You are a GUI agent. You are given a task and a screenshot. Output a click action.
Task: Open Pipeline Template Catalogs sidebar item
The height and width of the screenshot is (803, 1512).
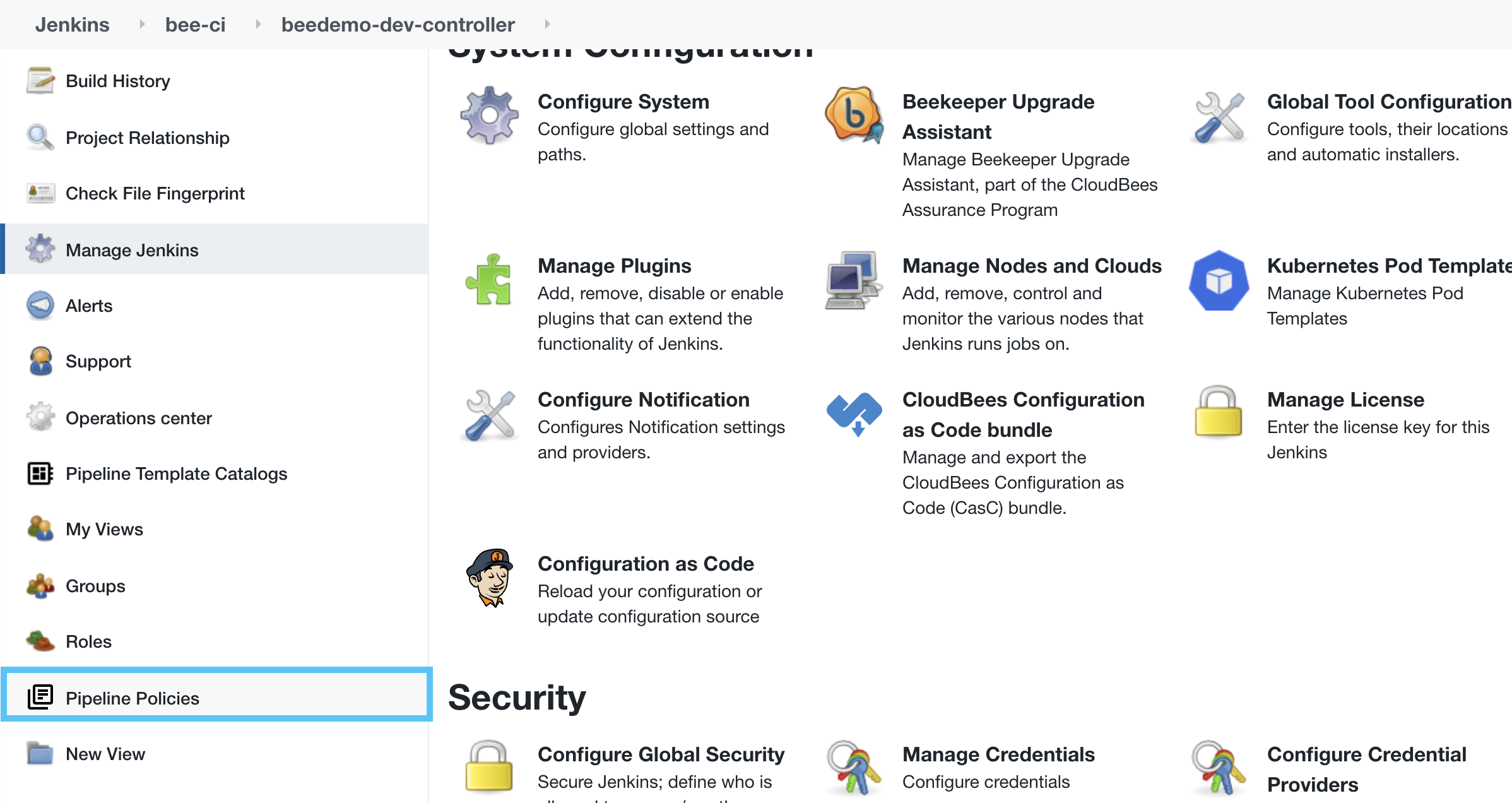click(176, 473)
